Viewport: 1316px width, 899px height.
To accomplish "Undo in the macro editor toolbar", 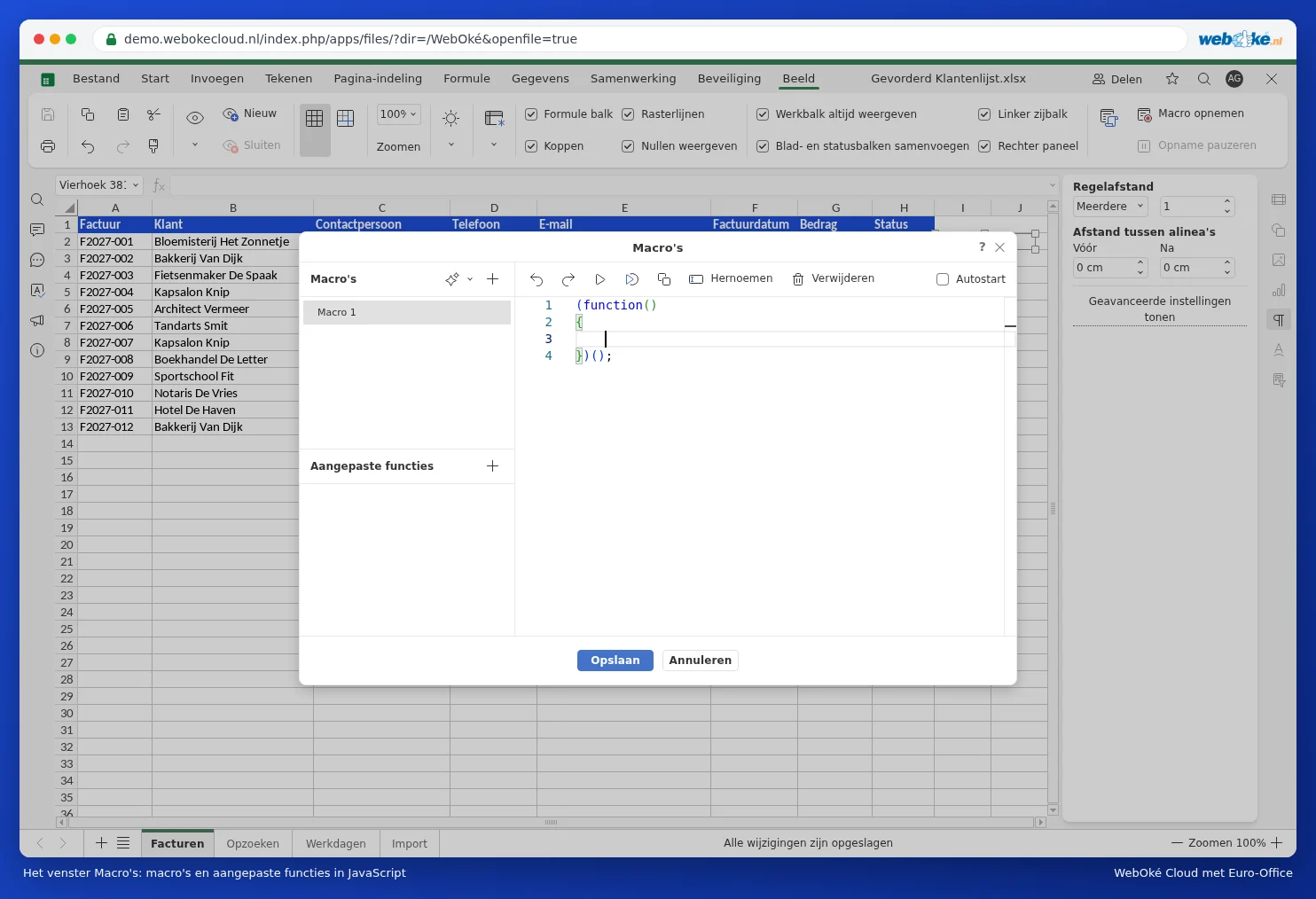I will point(537,279).
